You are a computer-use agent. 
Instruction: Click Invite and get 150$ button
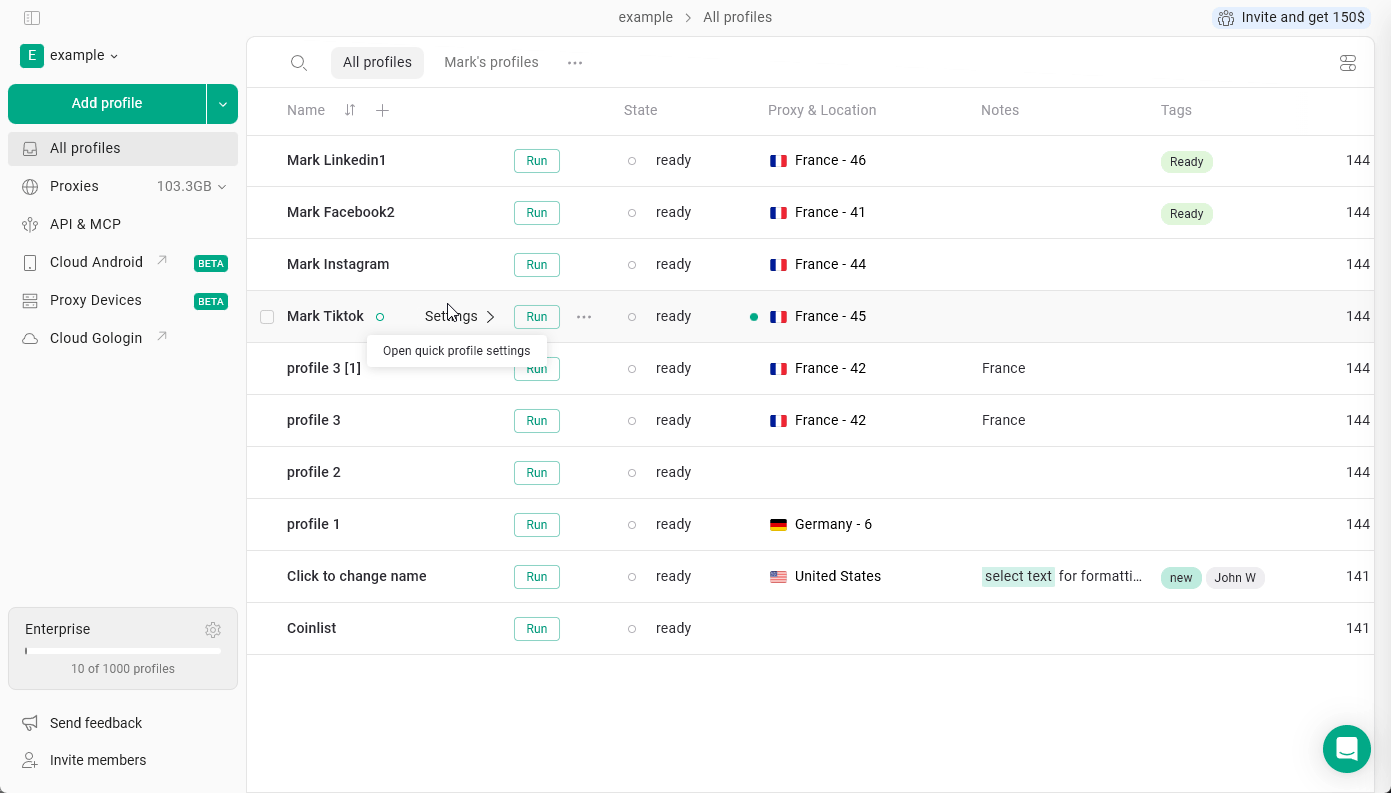point(1291,18)
